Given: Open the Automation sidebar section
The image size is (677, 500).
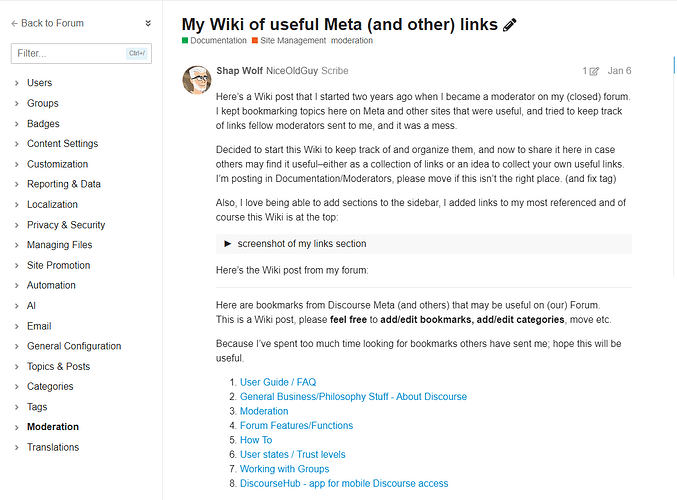Looking at the screenshot, I should pyautogui.click(x=51, y=285).
